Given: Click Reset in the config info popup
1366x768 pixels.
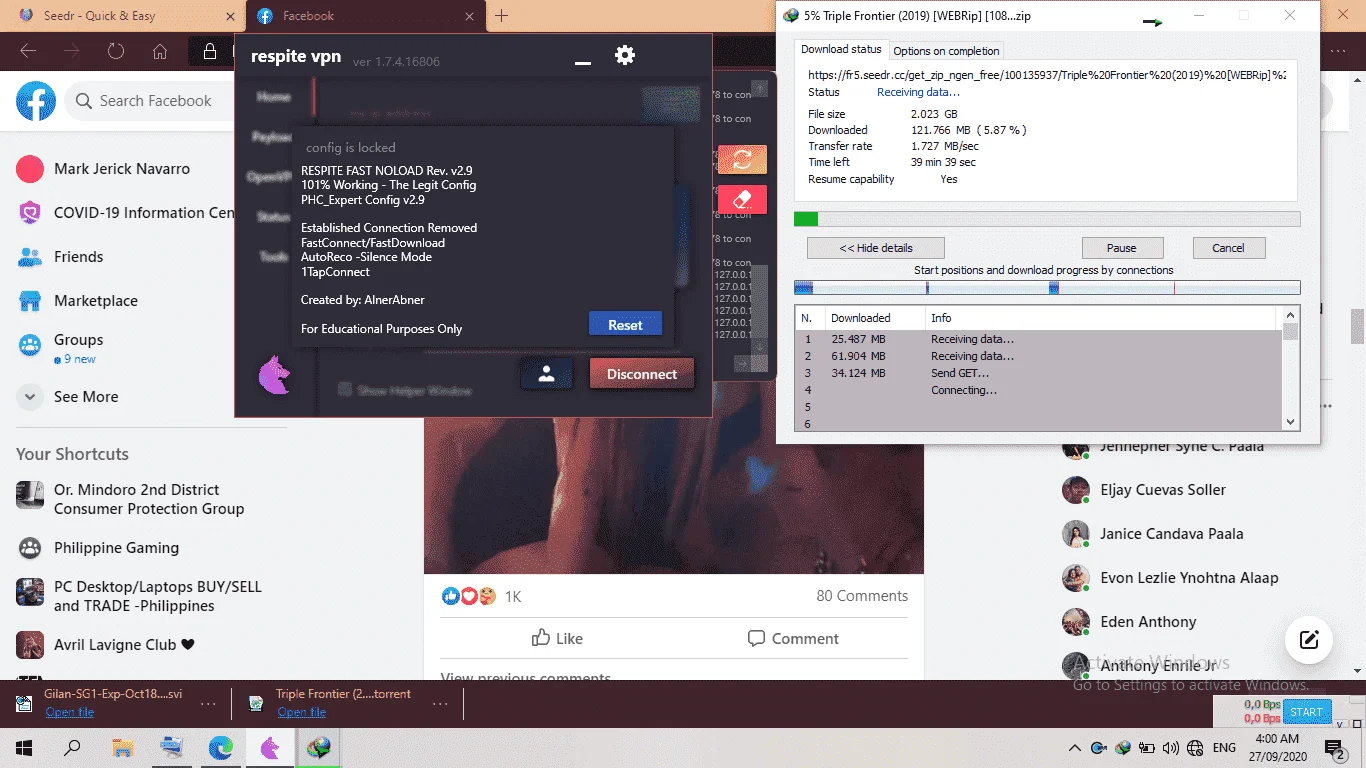Looking at the screenshot, I should click(625, 325).
